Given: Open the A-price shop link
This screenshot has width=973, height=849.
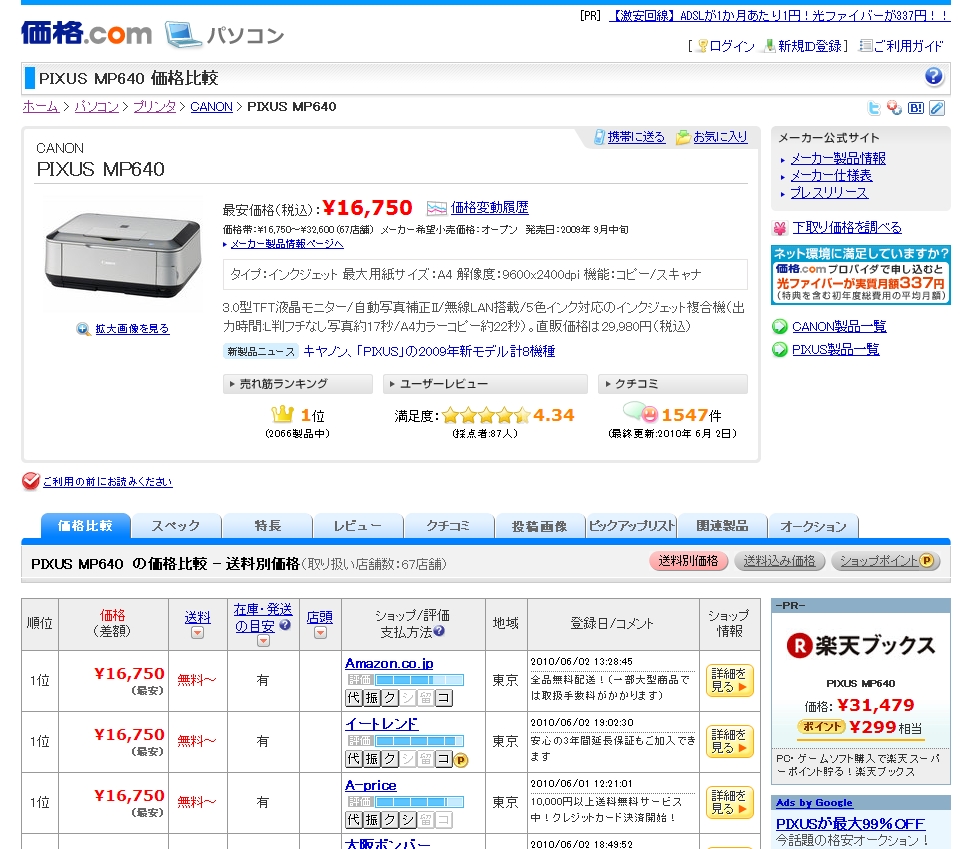Looking at the screenshot, I should click(370, 786).
